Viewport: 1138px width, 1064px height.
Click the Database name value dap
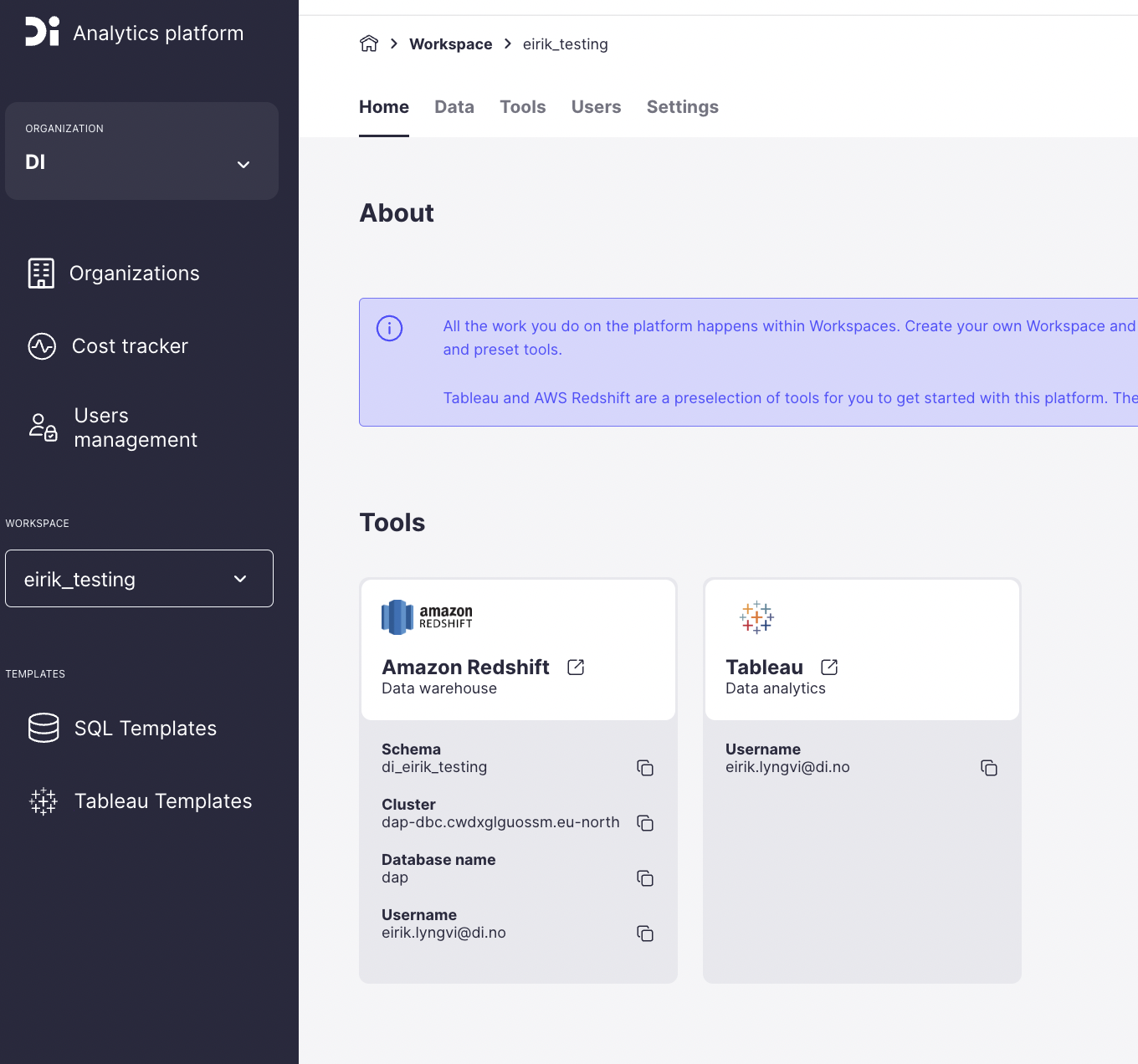(x=395, y=877)
